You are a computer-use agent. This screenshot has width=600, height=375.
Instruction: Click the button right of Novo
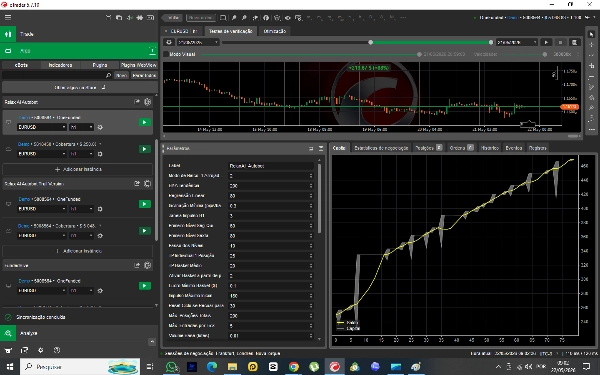click(144, 75)
